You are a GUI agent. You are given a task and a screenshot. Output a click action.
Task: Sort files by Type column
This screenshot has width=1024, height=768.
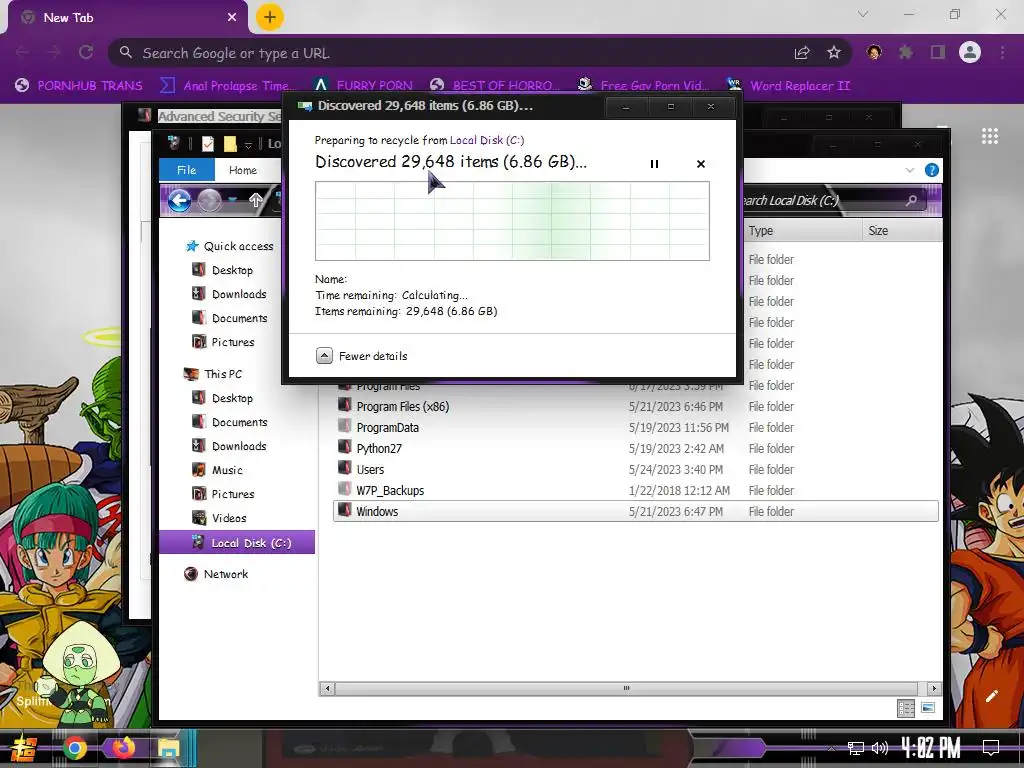[x=803, y=231]
